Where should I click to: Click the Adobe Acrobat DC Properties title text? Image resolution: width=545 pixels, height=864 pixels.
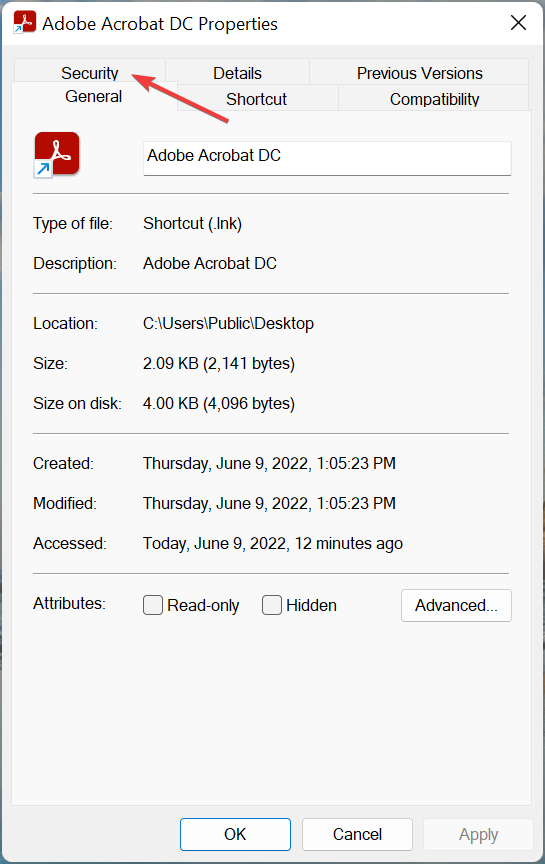160,24
